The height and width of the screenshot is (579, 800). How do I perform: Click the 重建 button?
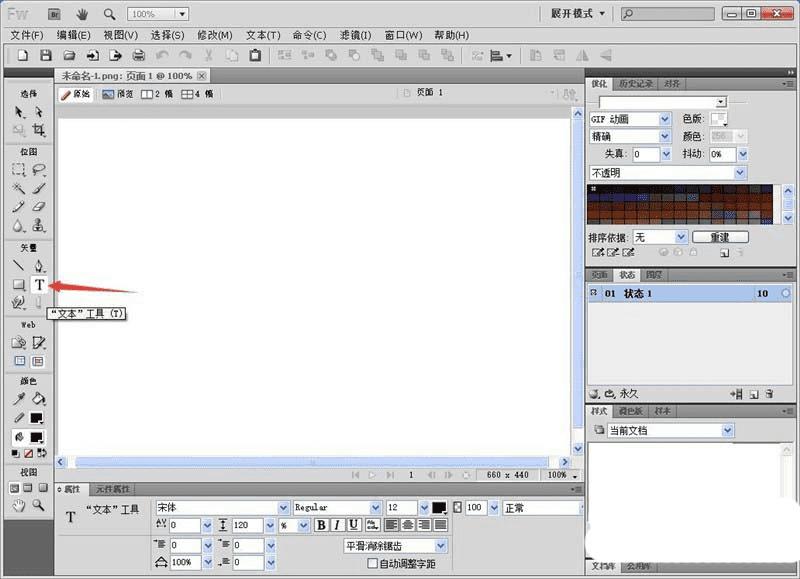(x=719, y=237)
